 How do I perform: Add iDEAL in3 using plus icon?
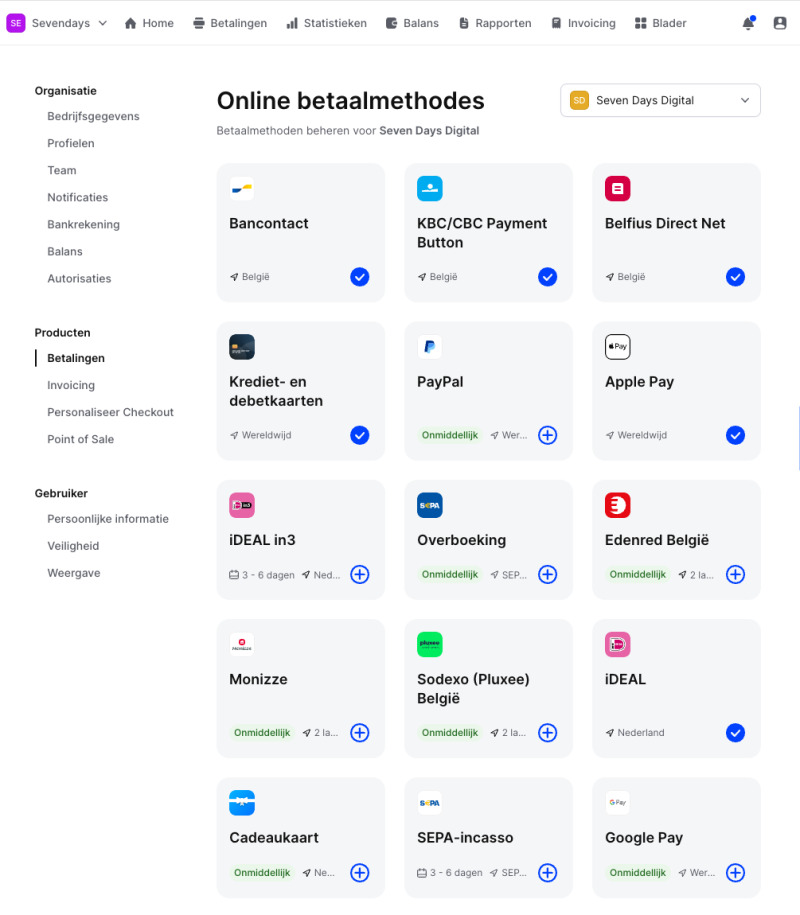pyautogui.click(x=360, y=574)
